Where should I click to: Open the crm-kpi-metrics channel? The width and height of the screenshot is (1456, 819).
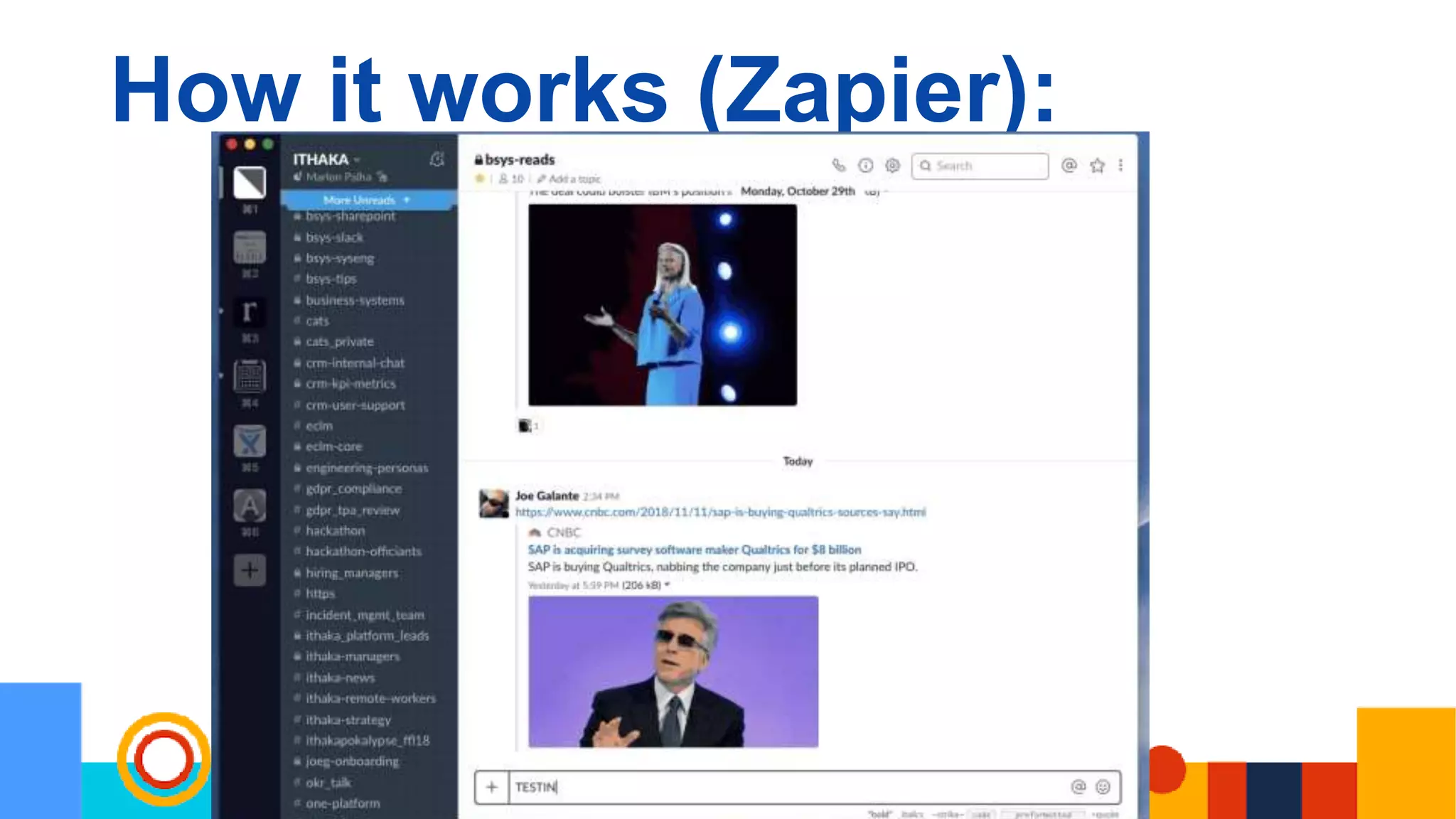(x=350, y=383)
